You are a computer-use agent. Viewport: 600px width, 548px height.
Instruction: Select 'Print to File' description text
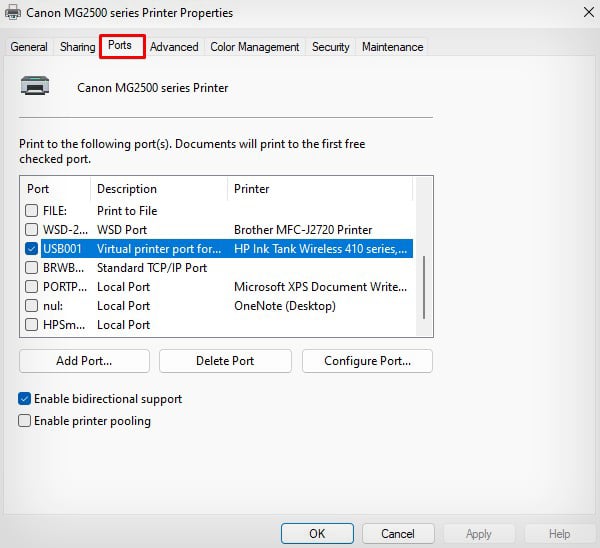click(127, 211)
